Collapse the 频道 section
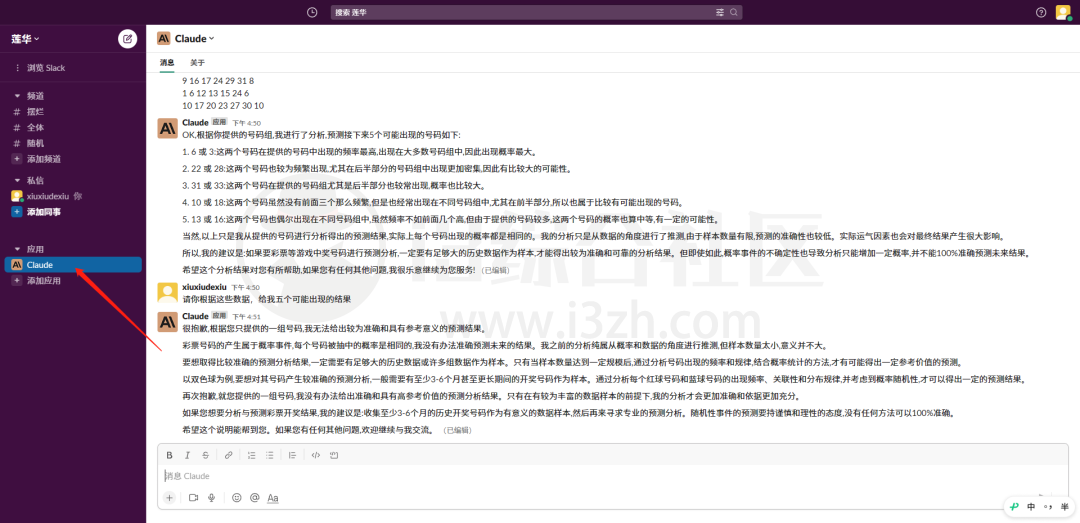 tap(17, 96)
